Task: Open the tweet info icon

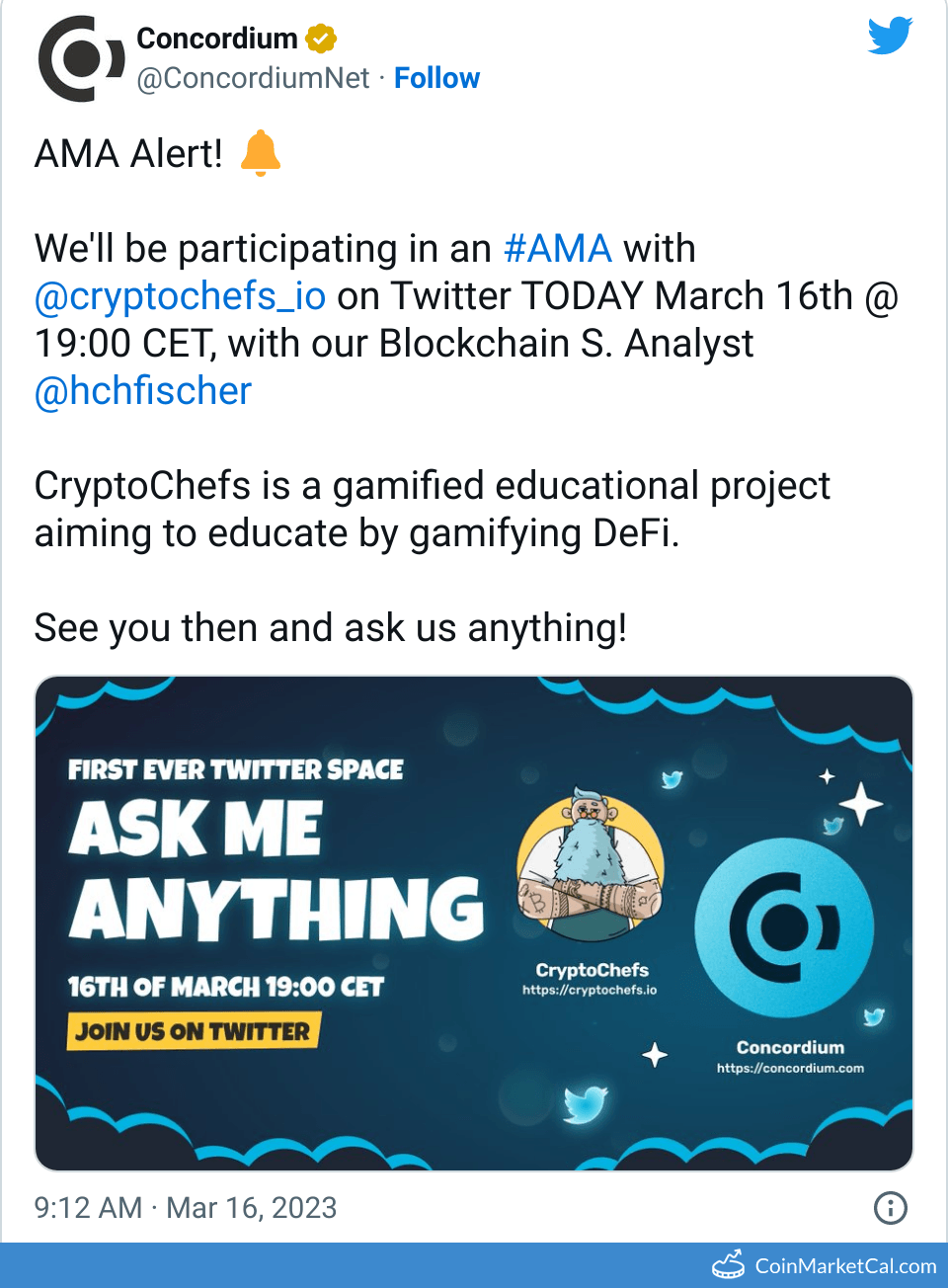Action: pos(890,1207)
